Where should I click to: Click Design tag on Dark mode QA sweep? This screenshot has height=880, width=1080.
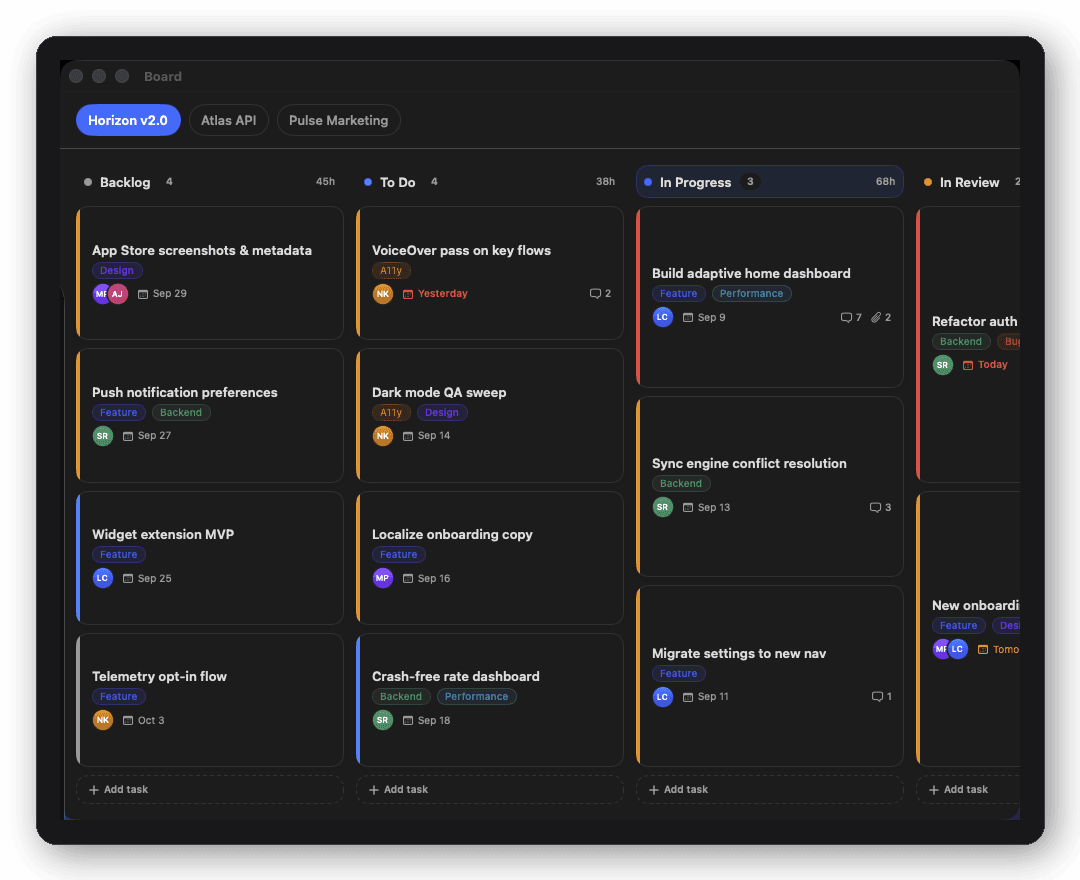pyautogui.click(x=442, y=412)
